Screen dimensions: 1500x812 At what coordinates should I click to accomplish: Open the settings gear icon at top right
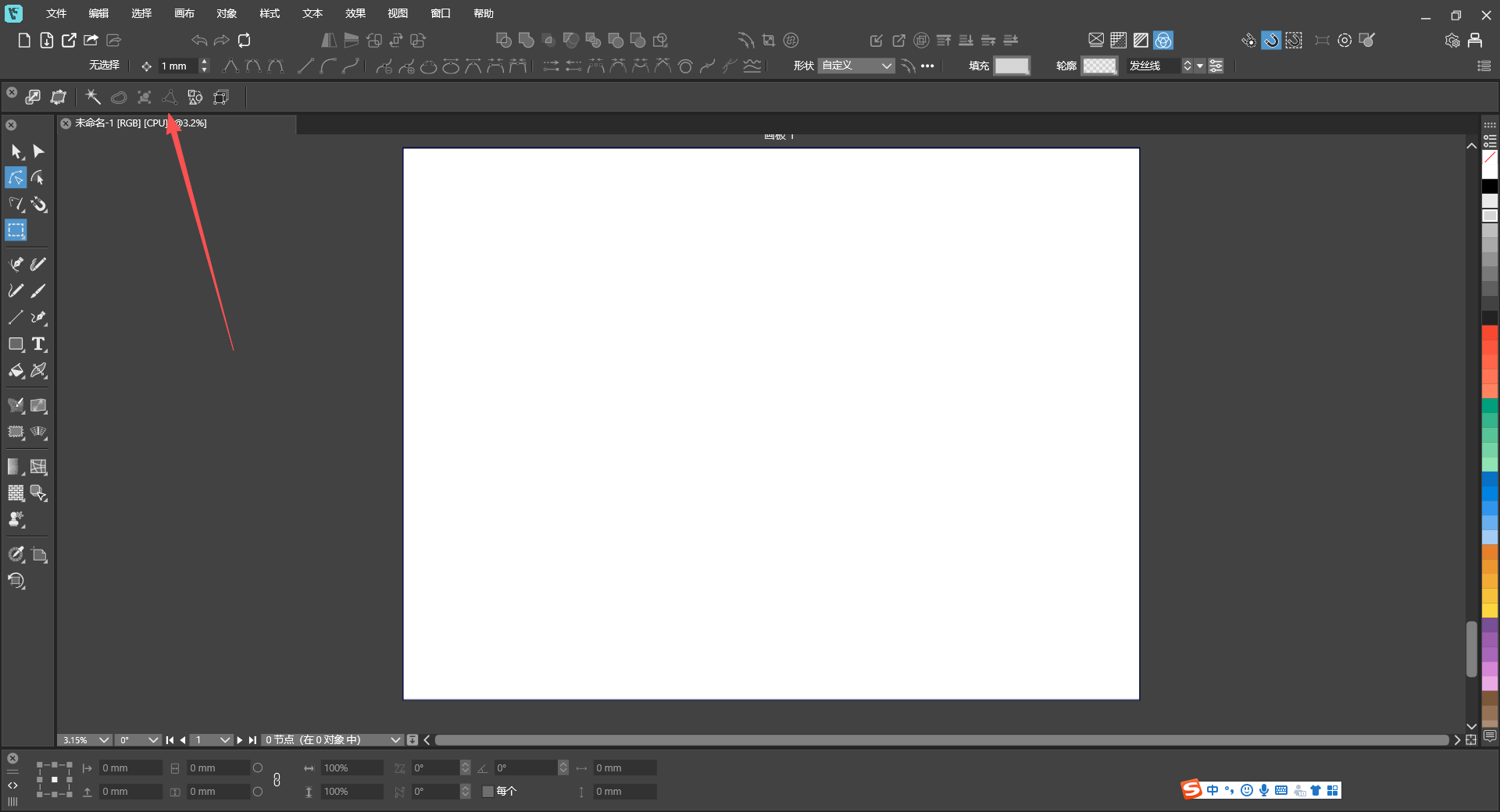click(x=1452, y=41)
